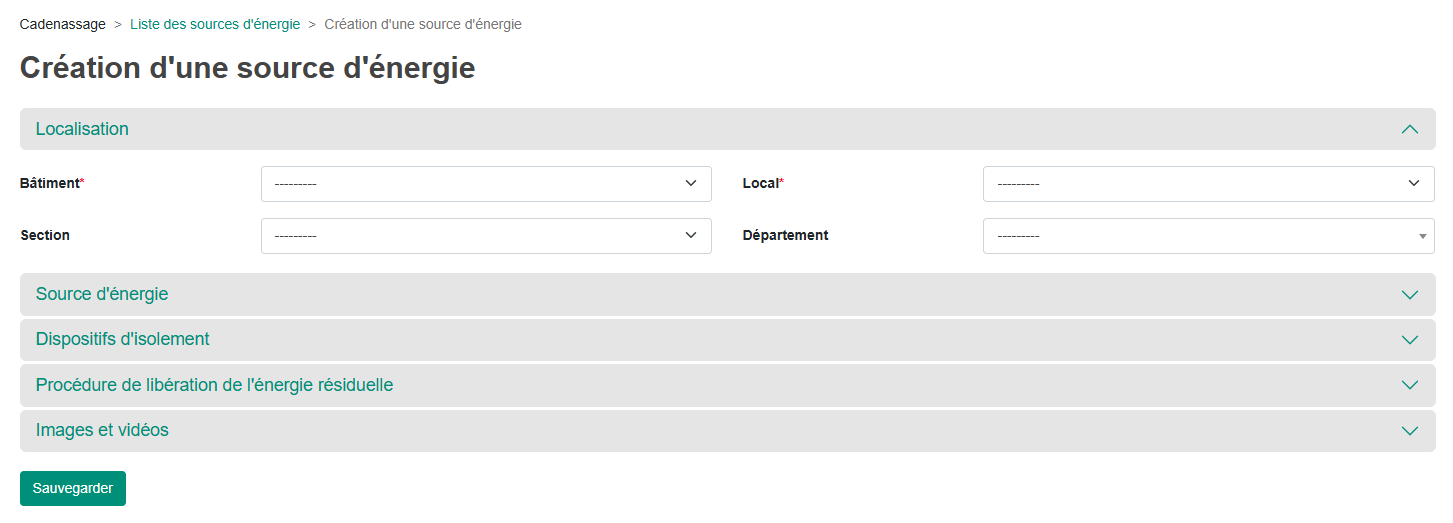
Task: Click caret icon in Département select
Action: 1422,236
